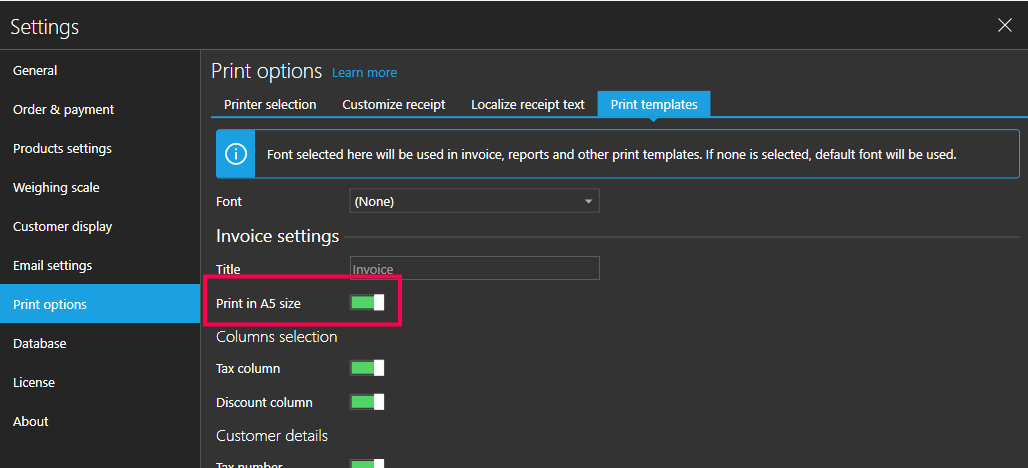Open the Customize receipt tab
Image resolution: width=1028 pixels, height=468 pixels.
[393, 104]
